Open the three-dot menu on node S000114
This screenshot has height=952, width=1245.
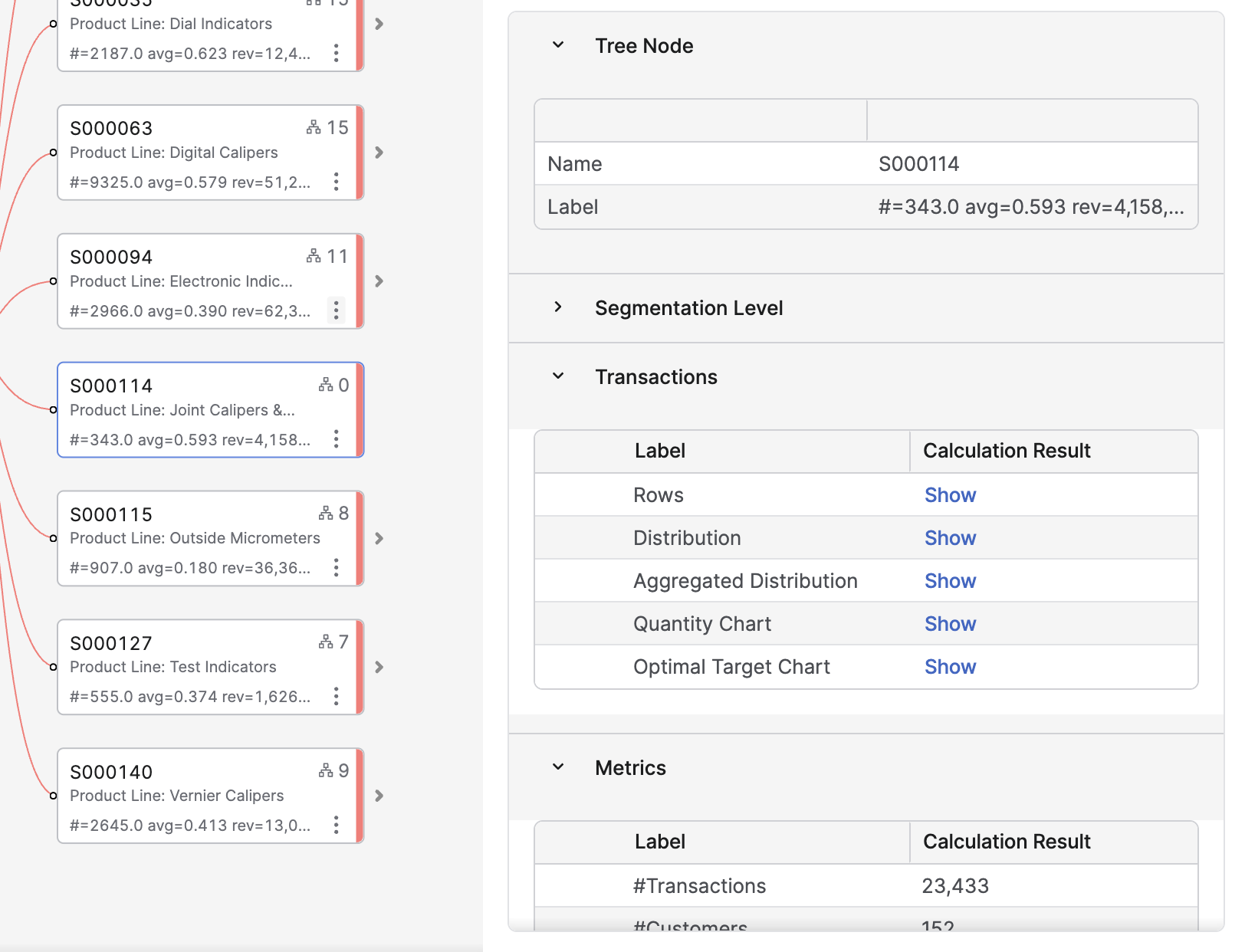(336, 439)
